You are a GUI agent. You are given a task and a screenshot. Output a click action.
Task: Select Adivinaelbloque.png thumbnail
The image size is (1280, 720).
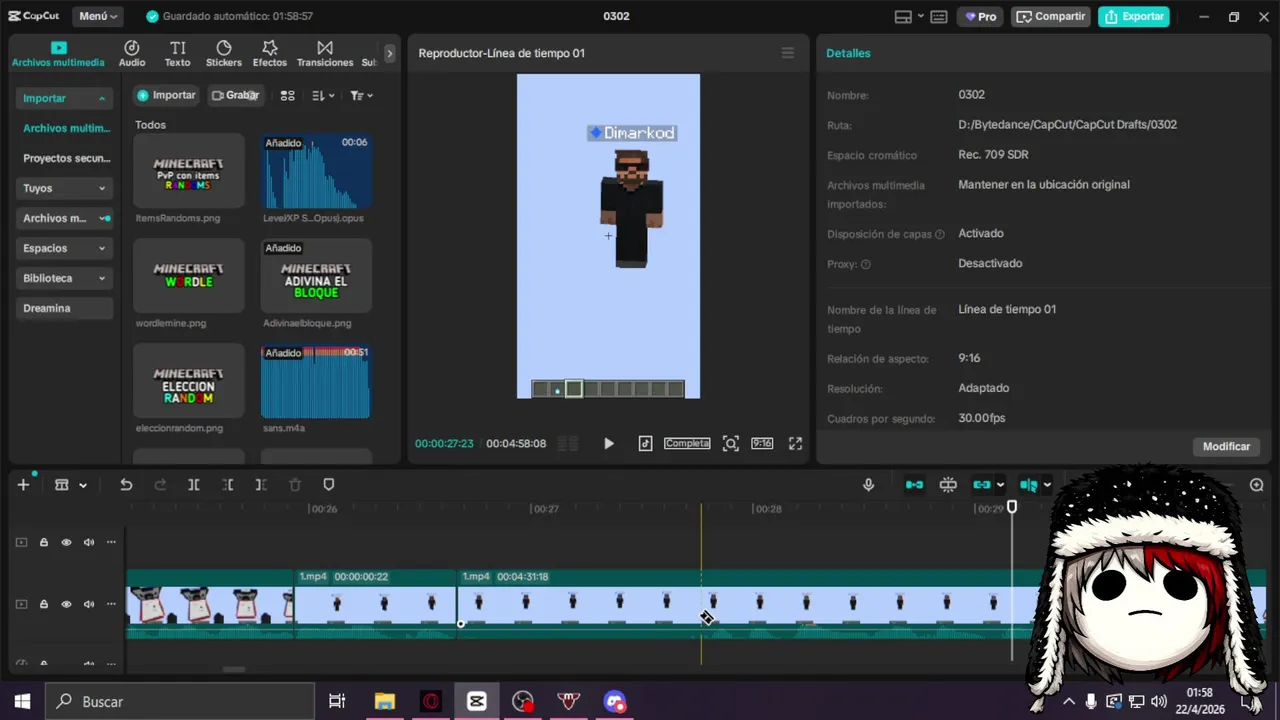point(316,276)
